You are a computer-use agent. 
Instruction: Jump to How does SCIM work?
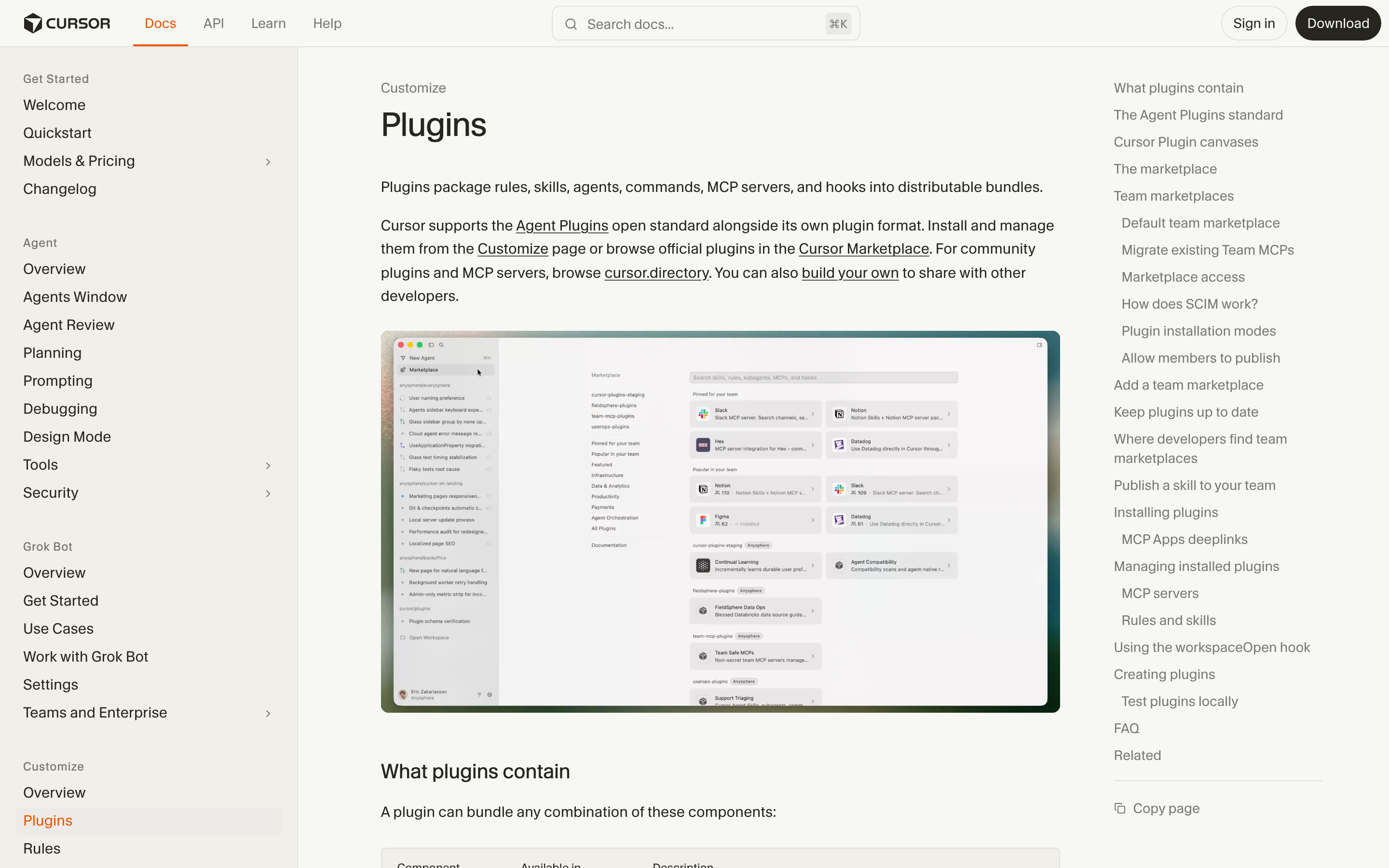coord(1189,304)
